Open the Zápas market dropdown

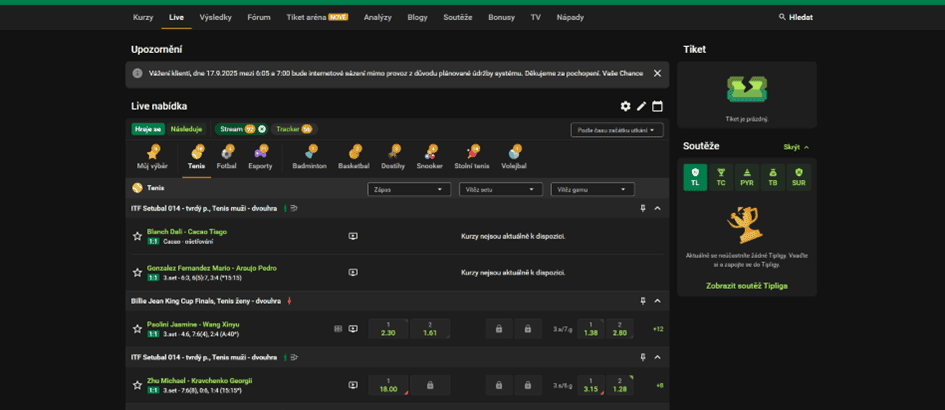[x=409, y=189]
